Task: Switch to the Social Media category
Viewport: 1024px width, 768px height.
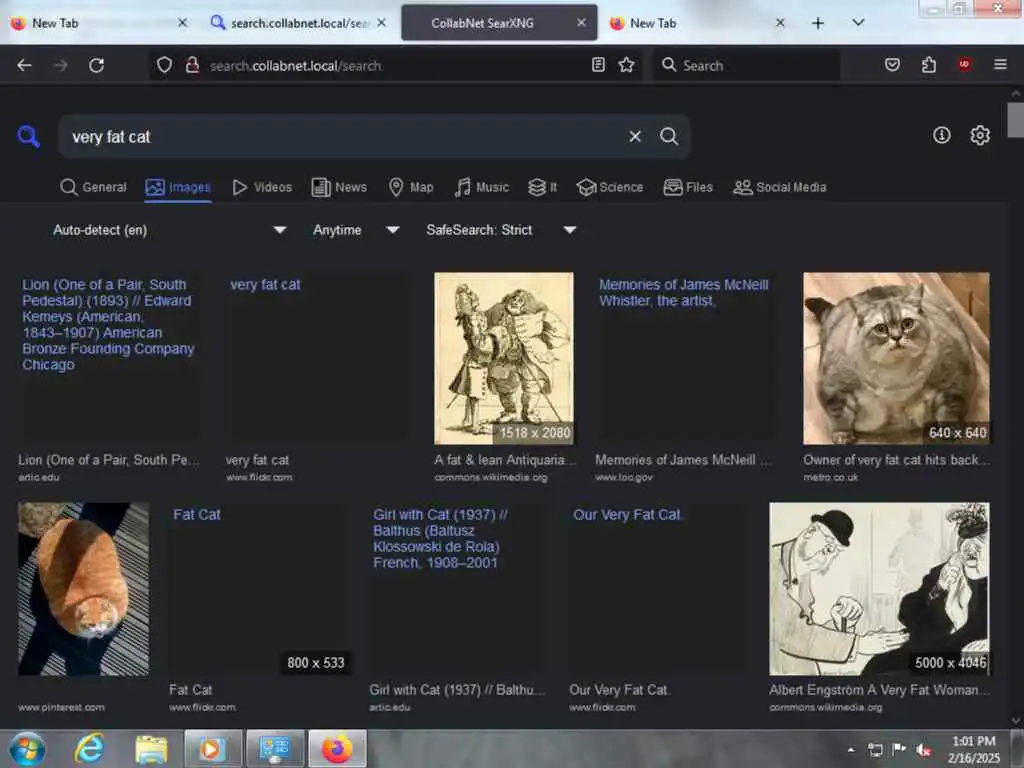Action: pos(780,187)
